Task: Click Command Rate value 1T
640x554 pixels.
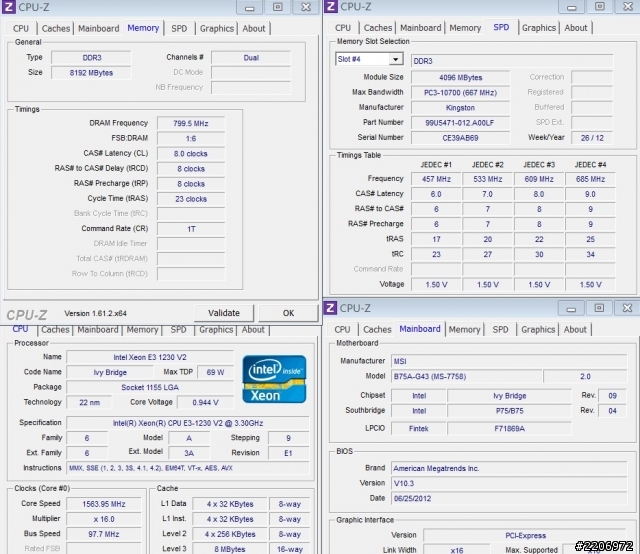Action: click(x=191, y=229)
